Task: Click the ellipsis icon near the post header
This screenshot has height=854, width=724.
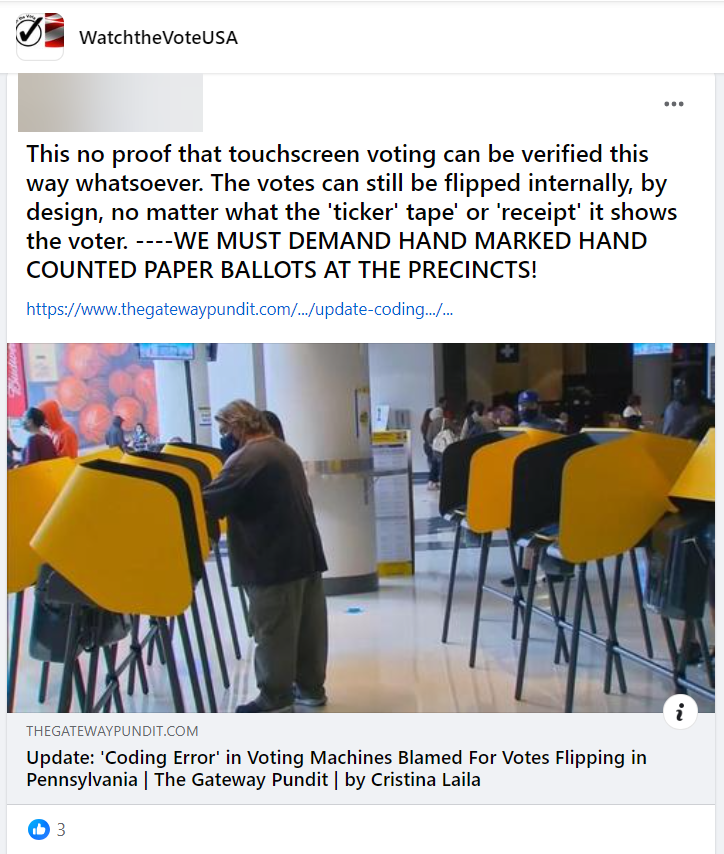Action: 675,103
